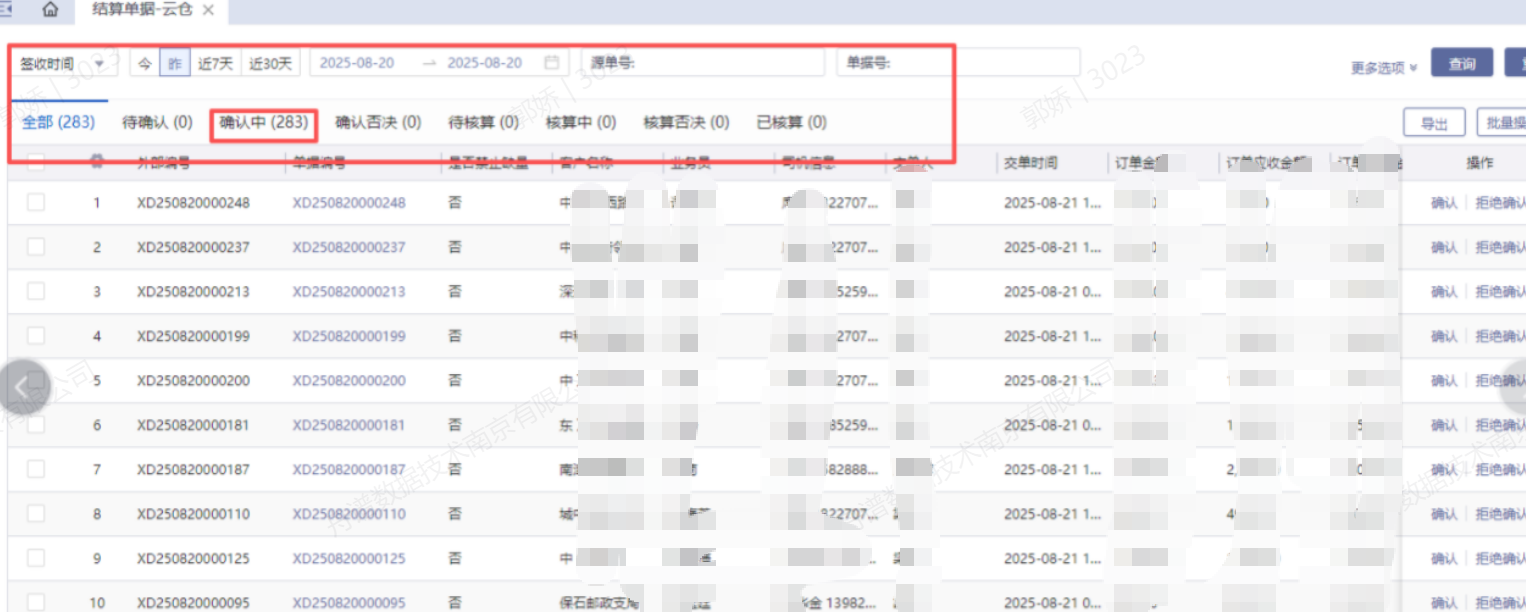This screenshot has height=612, width=1526.
Task: Click the column settings icon in the table header
Action: coord(97,161)
